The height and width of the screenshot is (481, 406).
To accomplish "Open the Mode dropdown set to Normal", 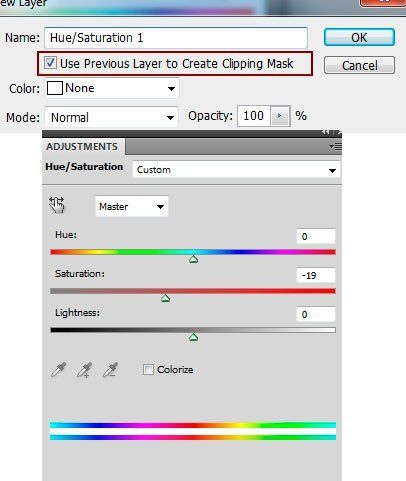I will 111,117.
